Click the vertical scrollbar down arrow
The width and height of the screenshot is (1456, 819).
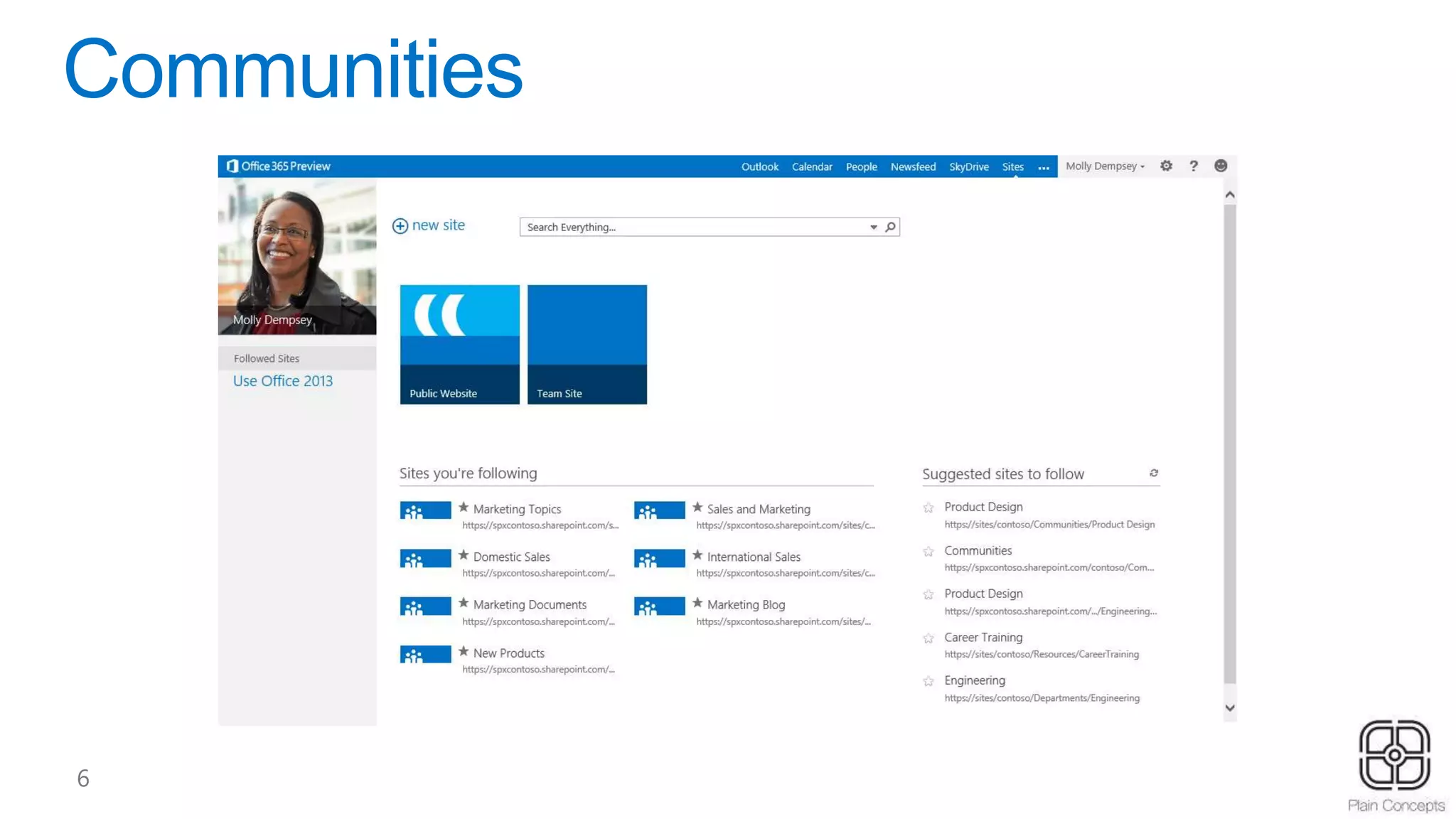[1230, 708]
